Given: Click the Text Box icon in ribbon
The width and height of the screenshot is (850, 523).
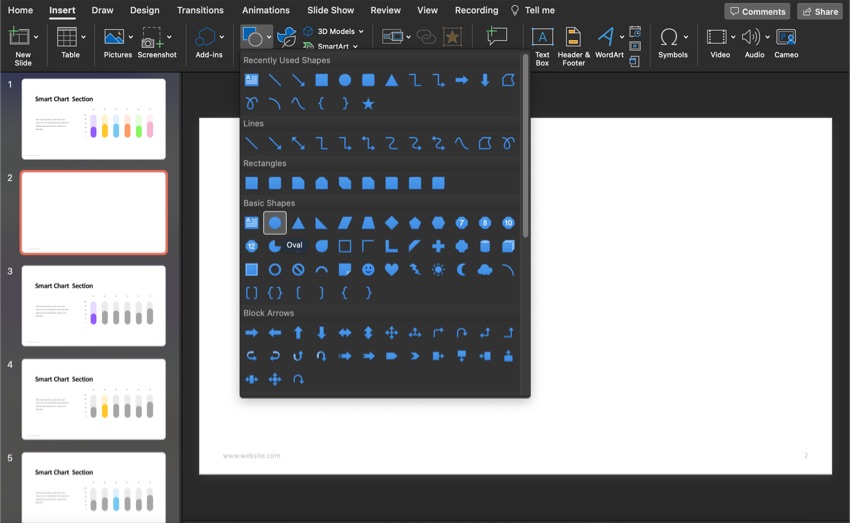Looking at the screenshot, I should click(542, 38).
